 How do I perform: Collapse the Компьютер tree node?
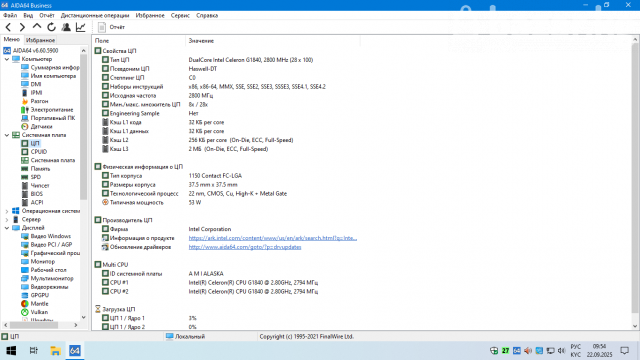[7, 59]
